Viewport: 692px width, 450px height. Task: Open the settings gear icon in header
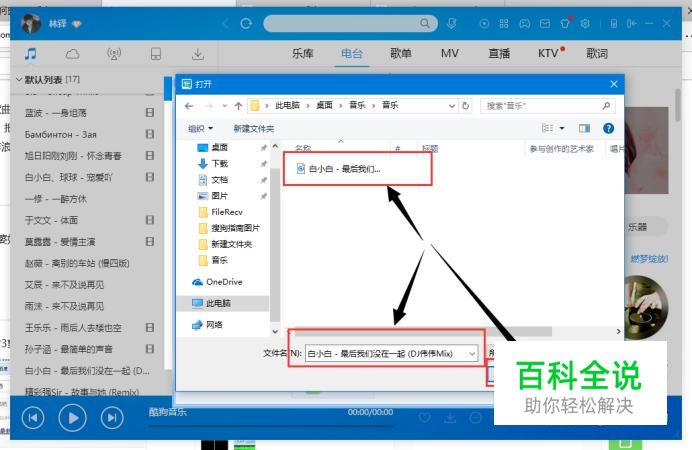[585, 23]
